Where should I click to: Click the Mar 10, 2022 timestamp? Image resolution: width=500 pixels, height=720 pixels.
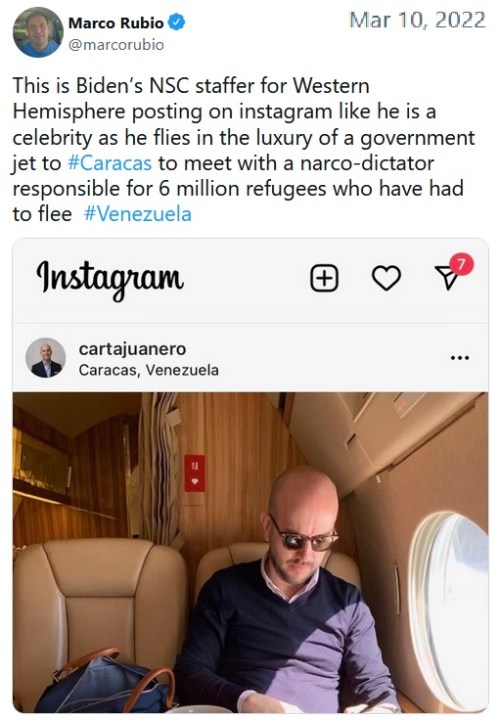[x=417, y=20]
